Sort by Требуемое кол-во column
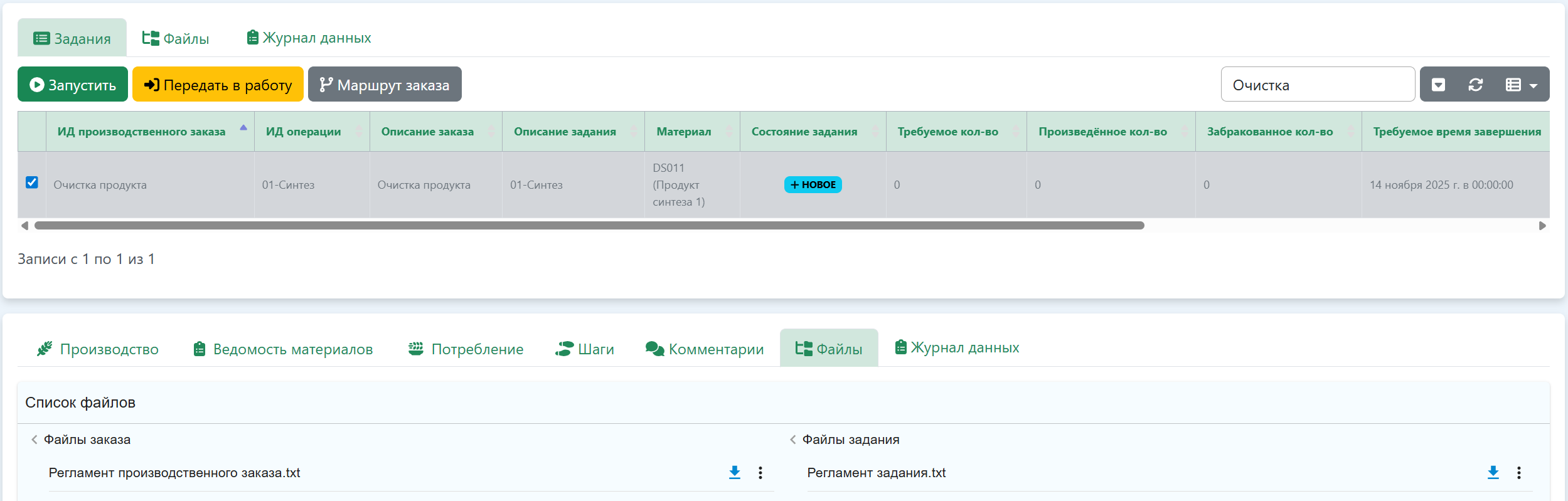1568x501 pixels. [956, 132]
